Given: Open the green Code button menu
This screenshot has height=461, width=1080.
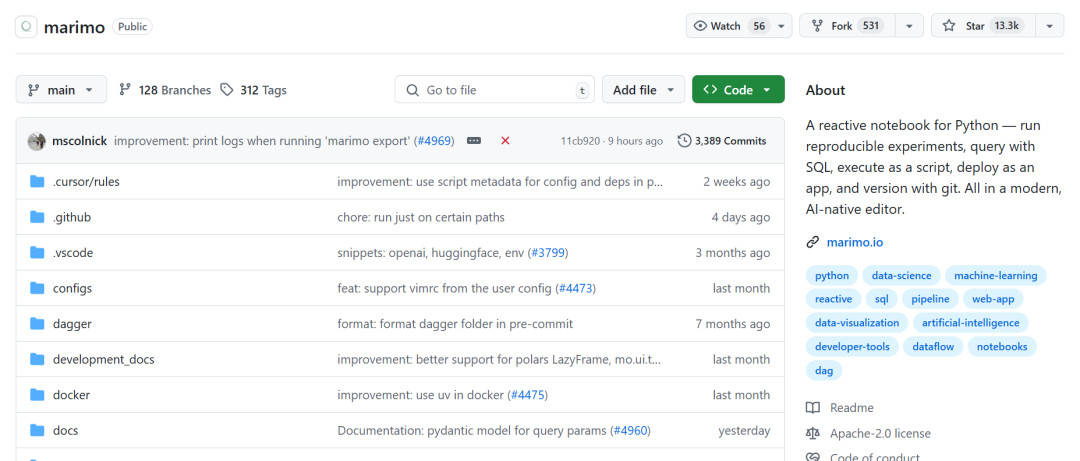Looking at the screenshot, I should [738, 90].
